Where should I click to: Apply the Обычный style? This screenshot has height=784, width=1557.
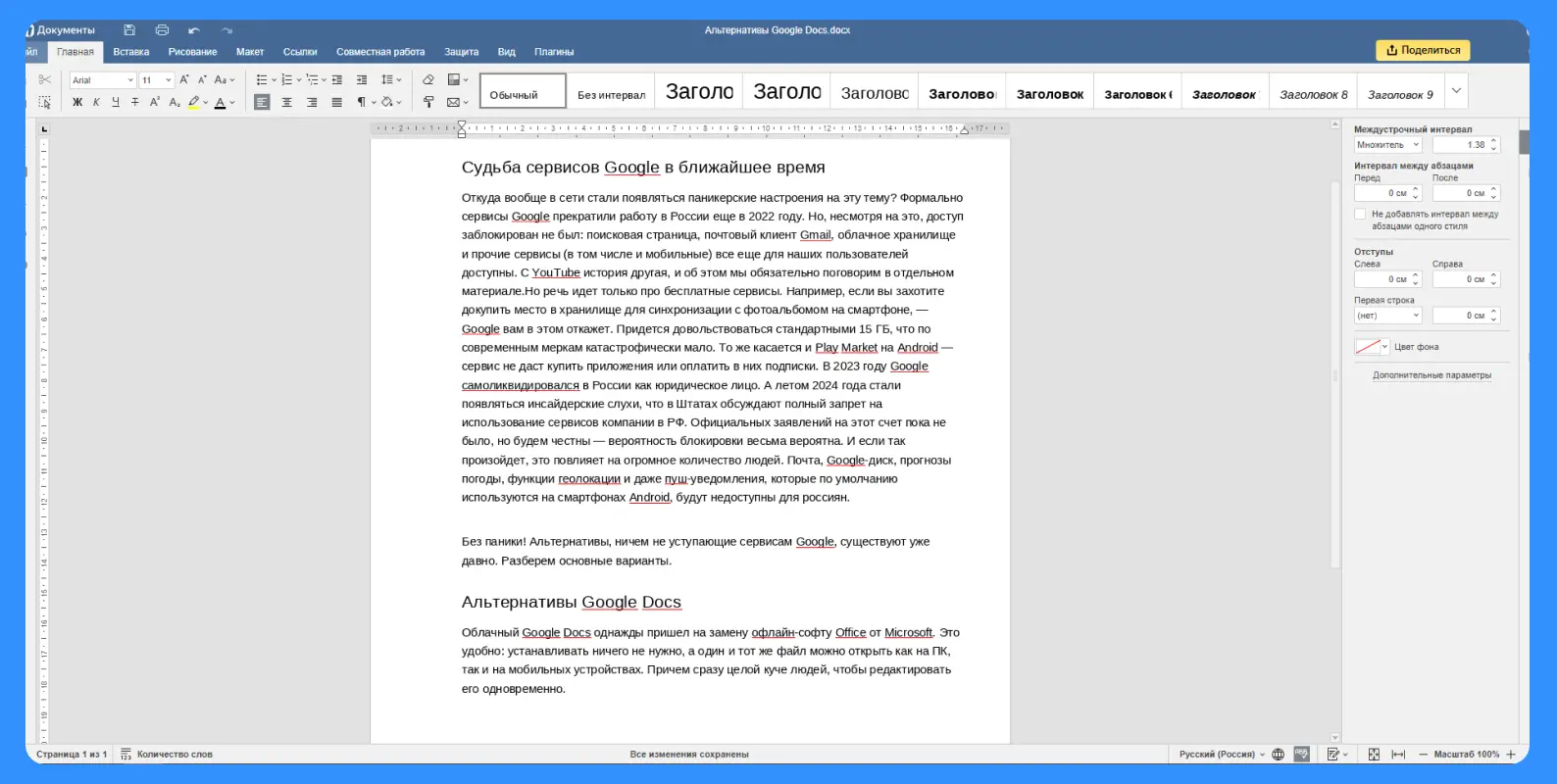coord(523,91)
